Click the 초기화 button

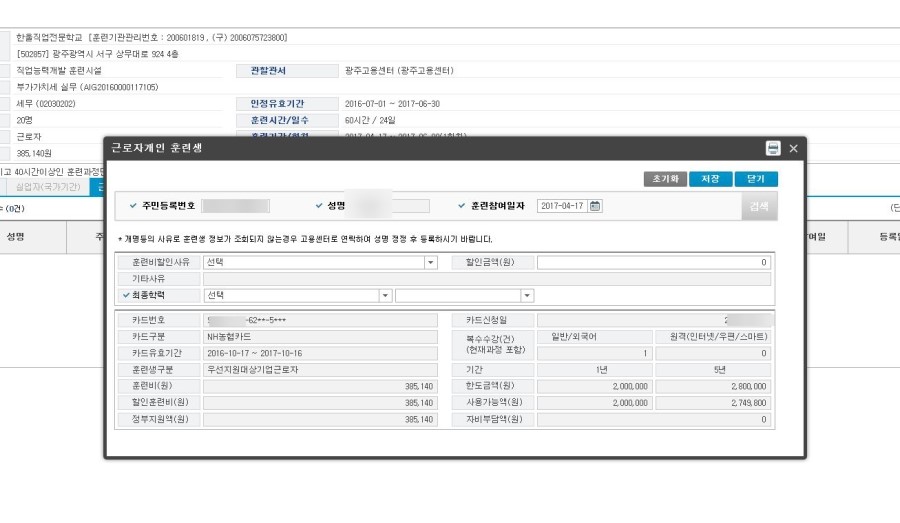coord(665,179)
